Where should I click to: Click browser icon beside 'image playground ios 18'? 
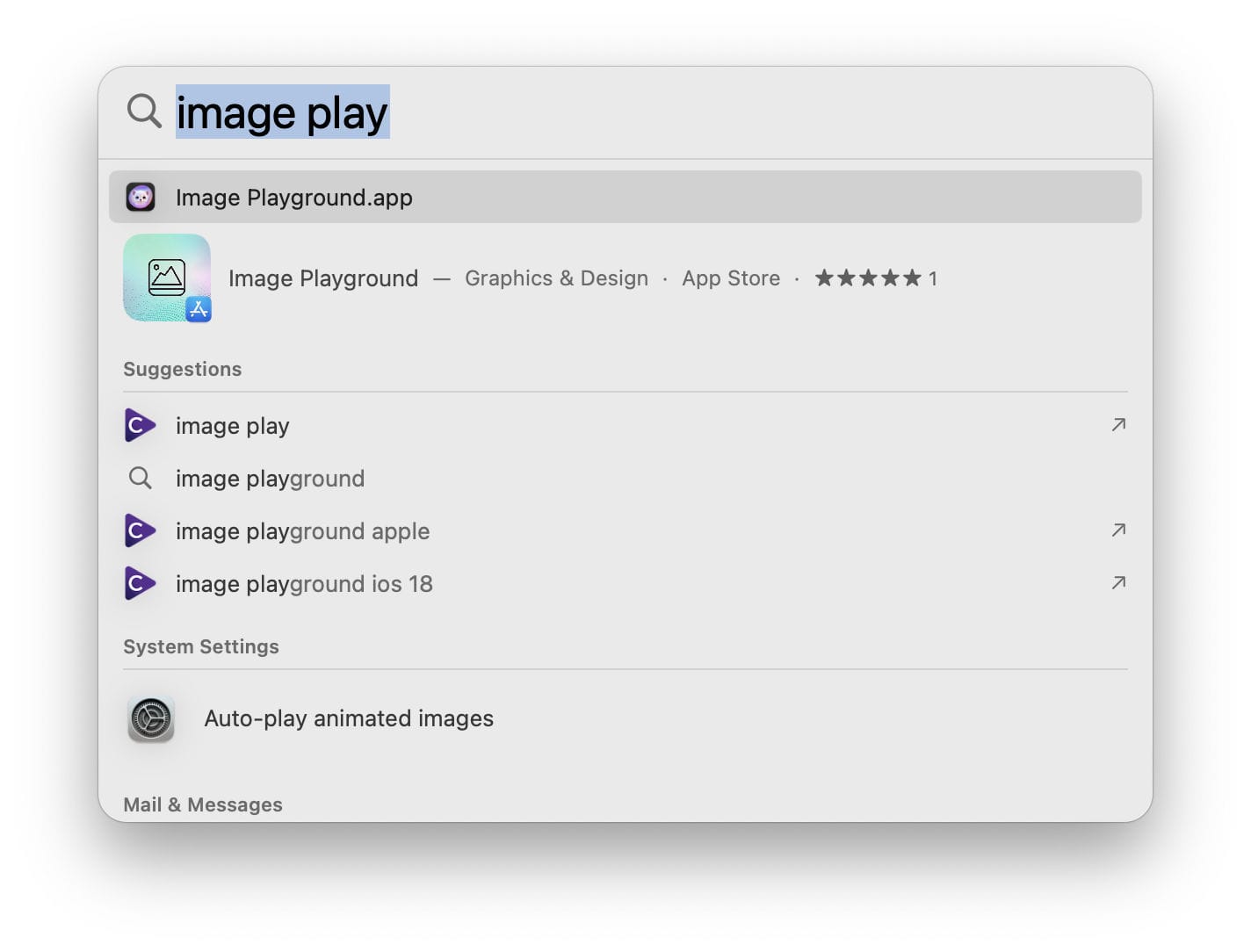(x=141, y=584)
